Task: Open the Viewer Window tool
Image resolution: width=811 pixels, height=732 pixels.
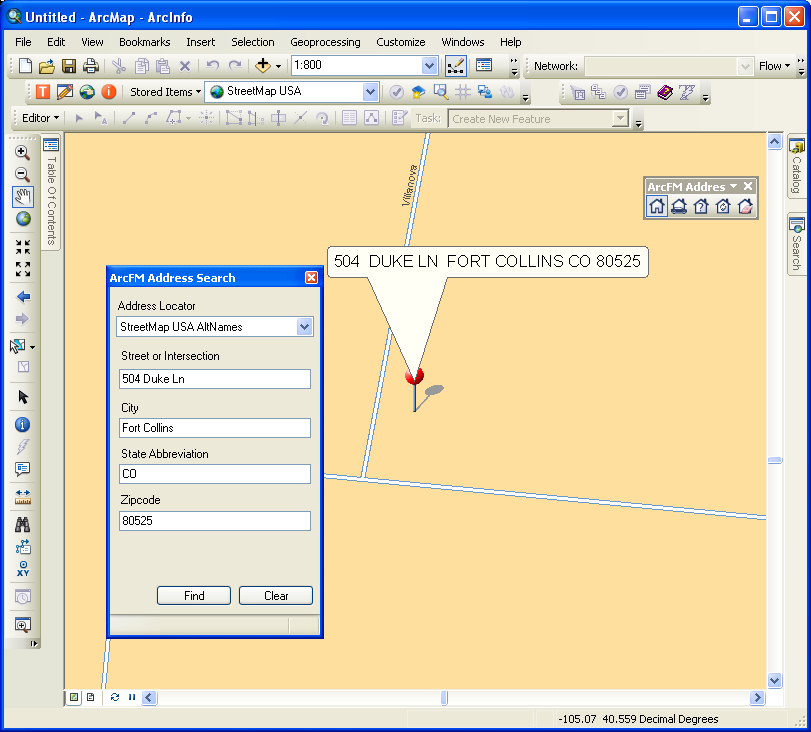Action: pyautogui.click(x=22, y=625)
